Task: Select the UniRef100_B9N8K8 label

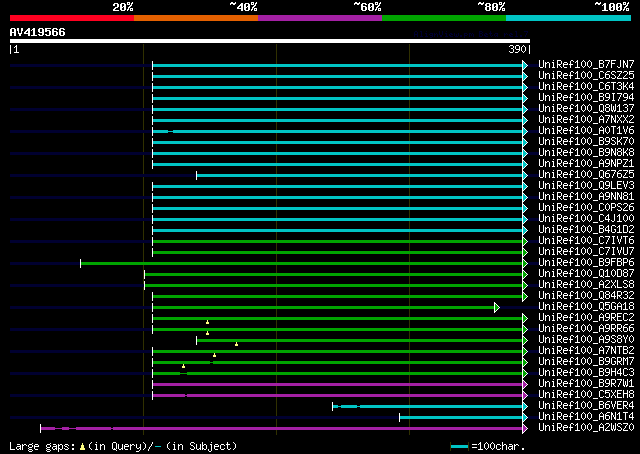Action: point(586,152)
